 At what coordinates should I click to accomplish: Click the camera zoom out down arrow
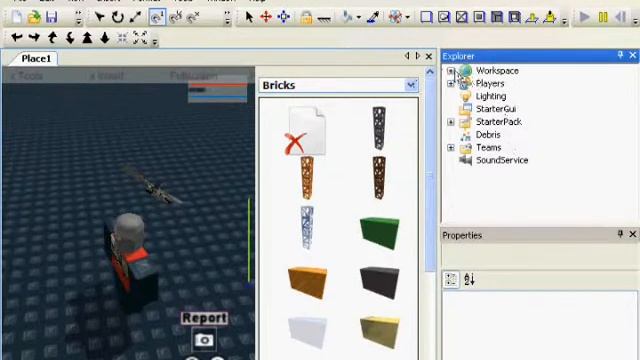(105, 38)
